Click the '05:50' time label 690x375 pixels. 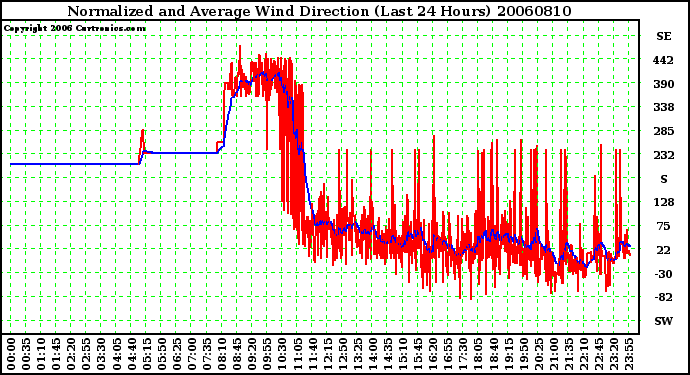[x=161, y=354]
